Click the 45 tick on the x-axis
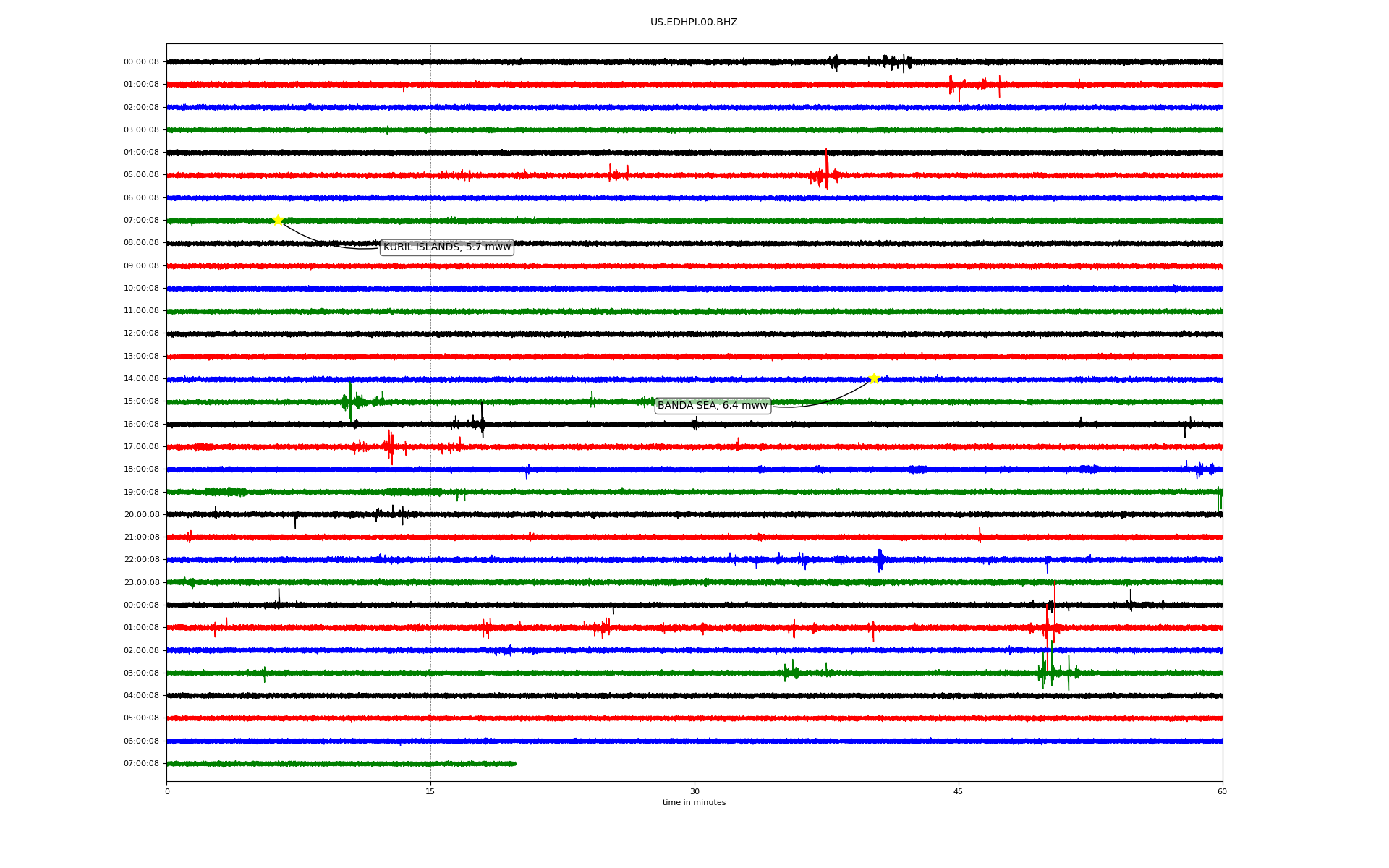The height and width of the screenshot is (868, 1389). tap(958, 791)
